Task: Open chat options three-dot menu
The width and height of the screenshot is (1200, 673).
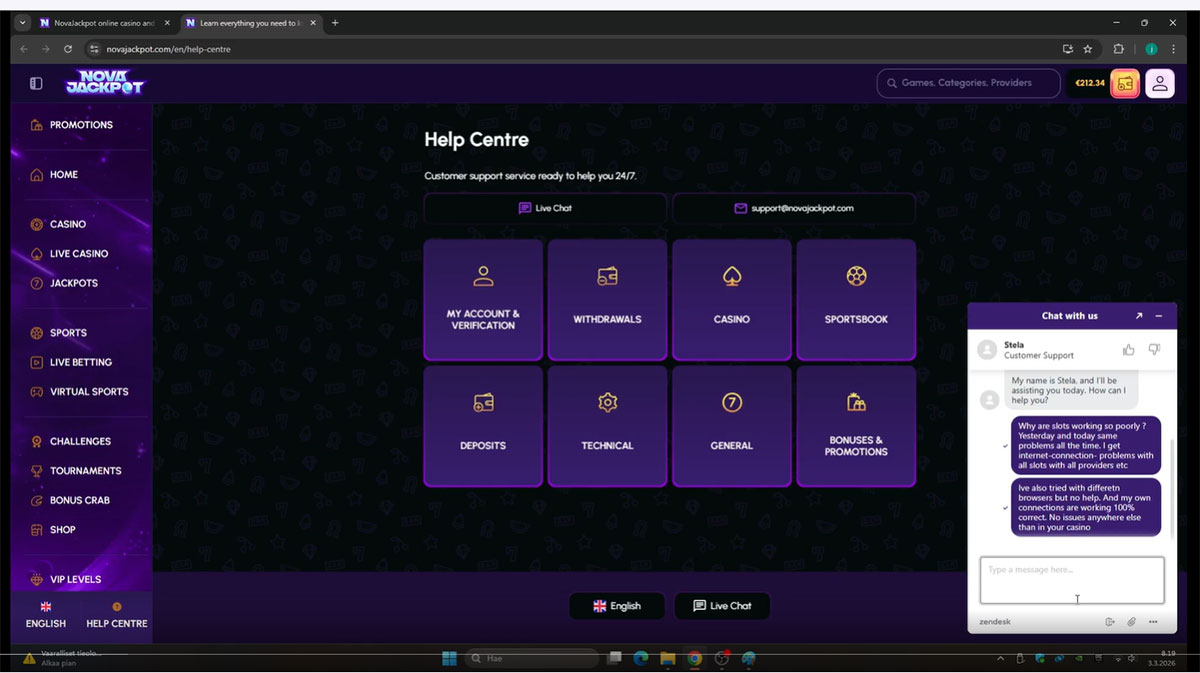Action: [x=1153, y=622]
